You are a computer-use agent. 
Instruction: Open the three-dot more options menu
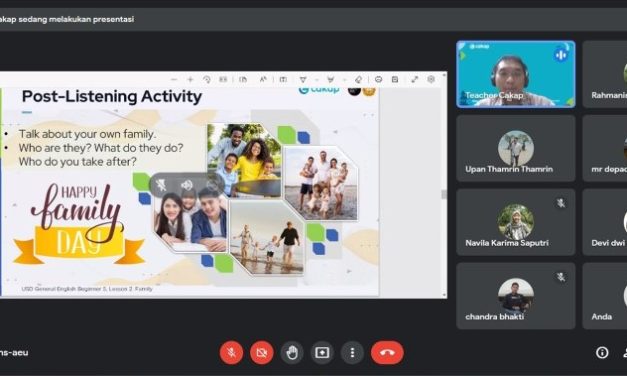pos(352,352)
